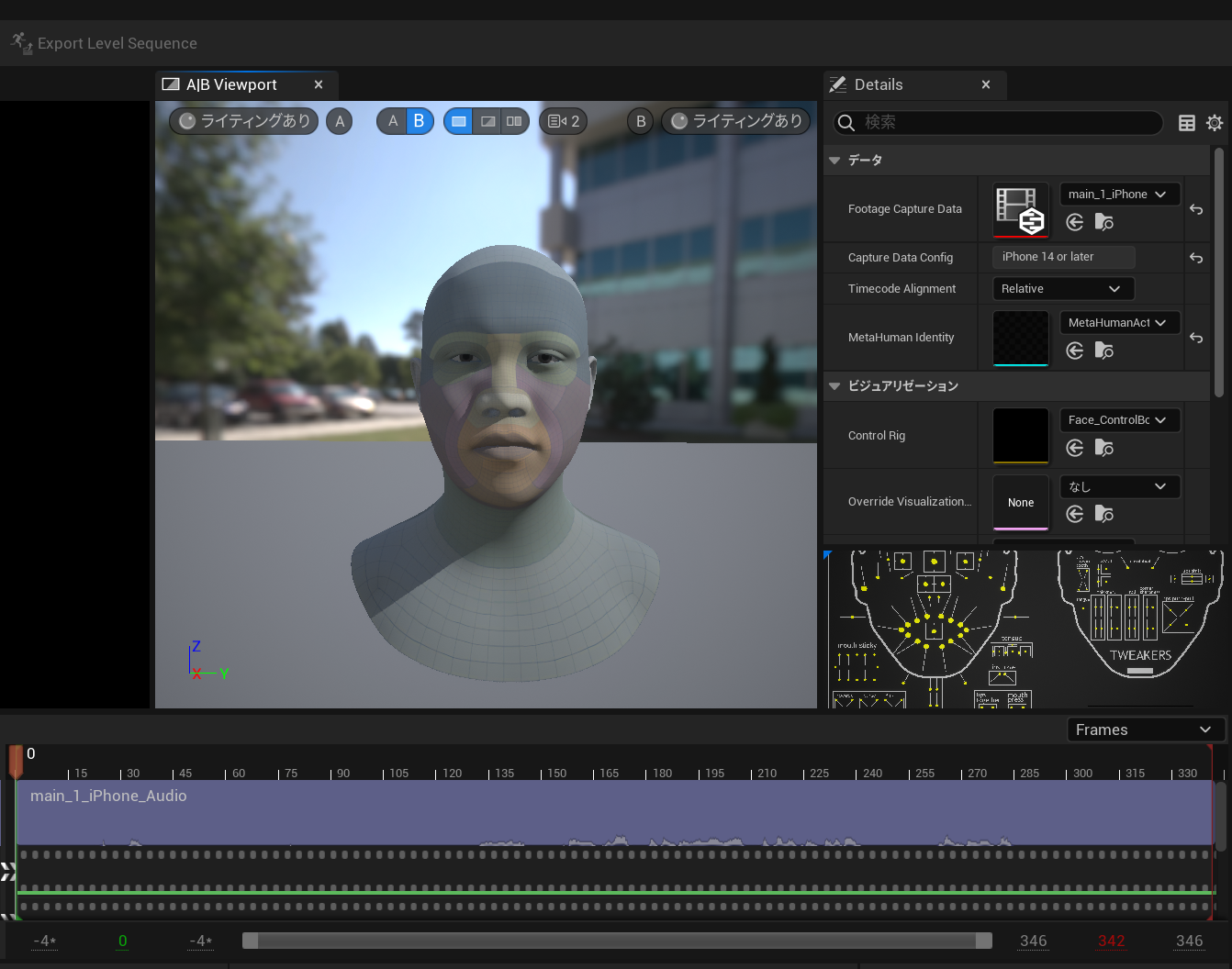
Task: Select the wipe split view mode icon
Action: tap(487, 121)
